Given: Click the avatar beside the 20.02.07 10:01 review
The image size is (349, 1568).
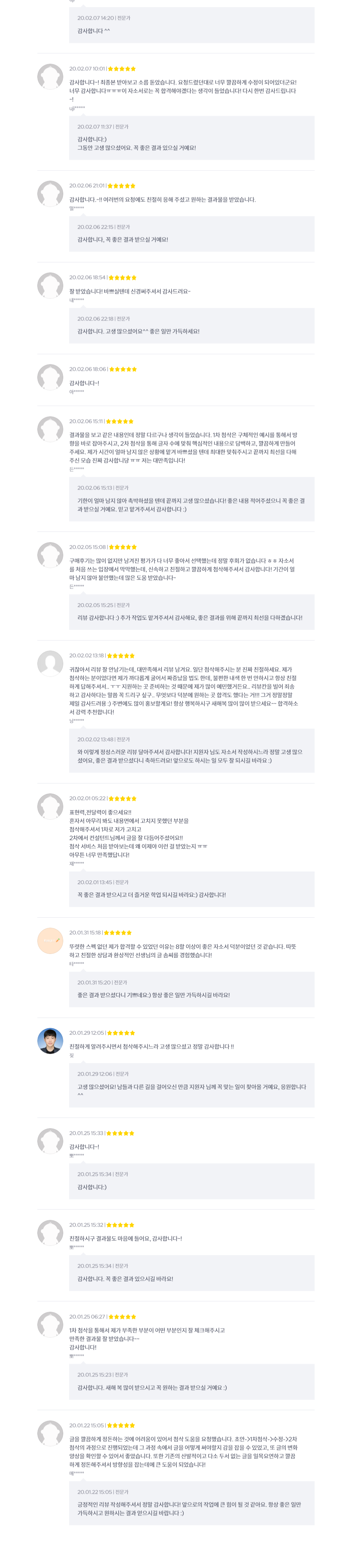Looking at the screenshot, I should coord(50,77).
